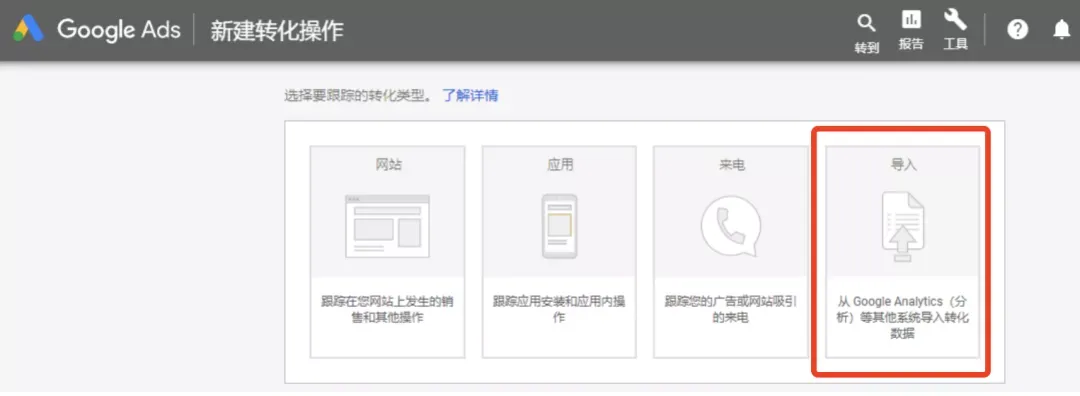Screen dimensions: 1080x396
Task: Follow the 了解详情 learn more link
Action: pos(470,96)
